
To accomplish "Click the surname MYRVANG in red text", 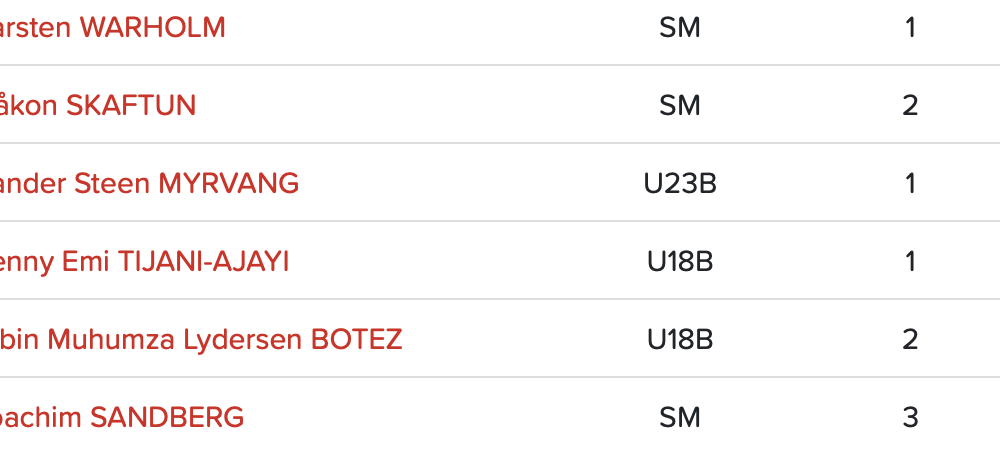I will click(x=228, y=184).
